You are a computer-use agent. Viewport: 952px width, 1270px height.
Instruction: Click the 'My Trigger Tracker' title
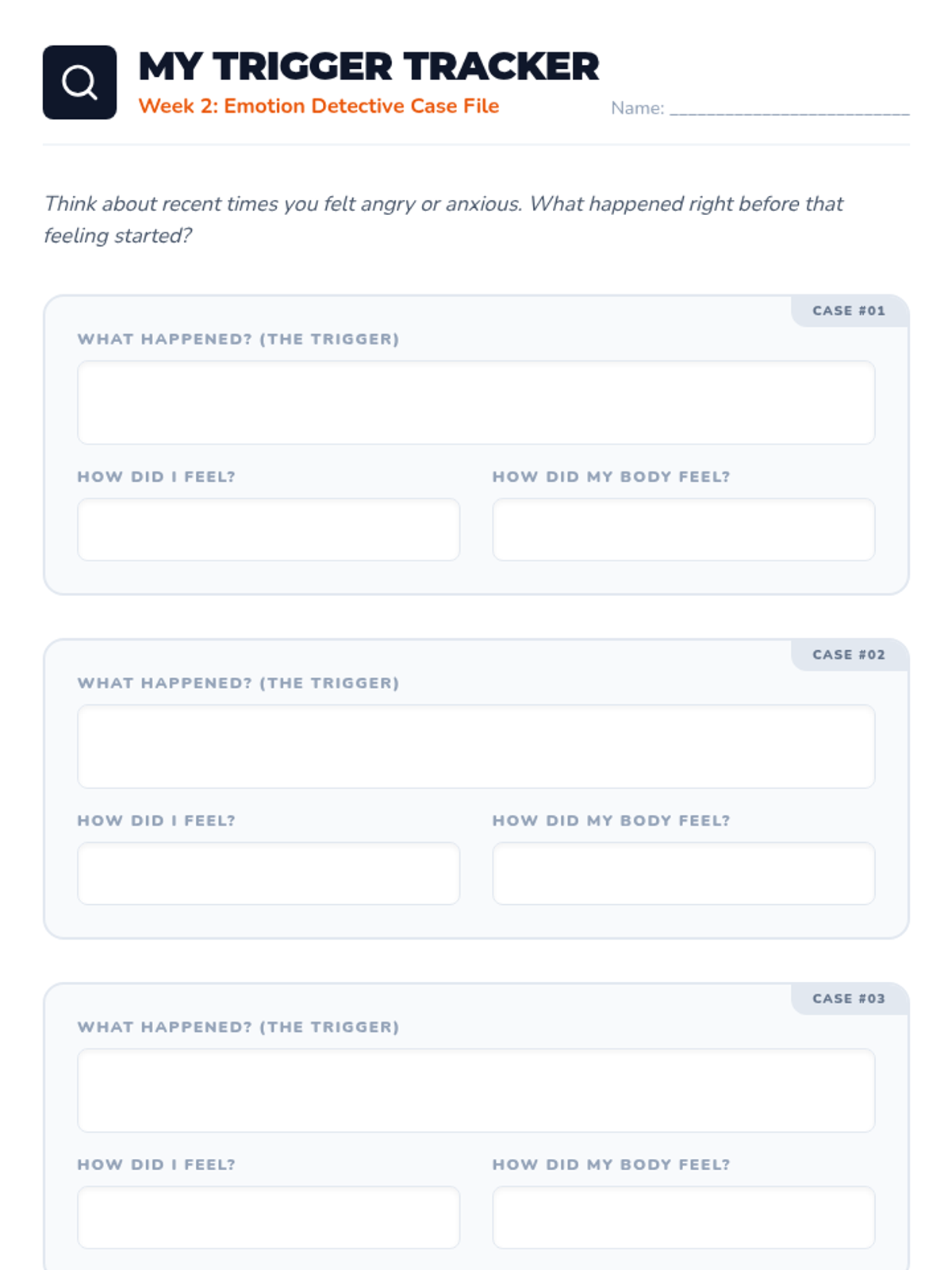tap(368, 67)
